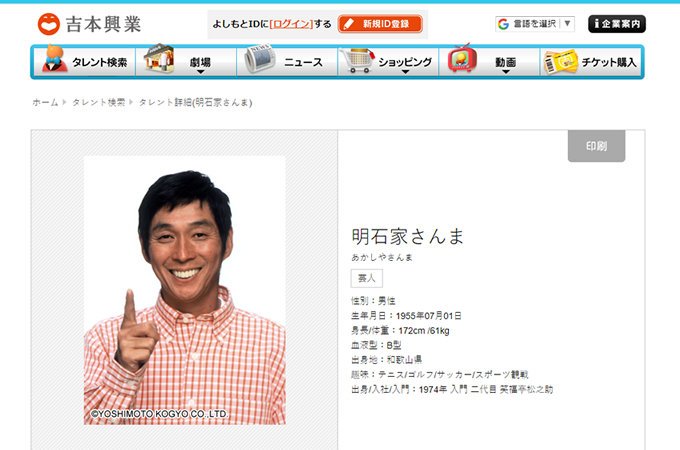Viewport: 680px width, 450px height.
Task: Click the 芸人 category tag
Action: 366,278
